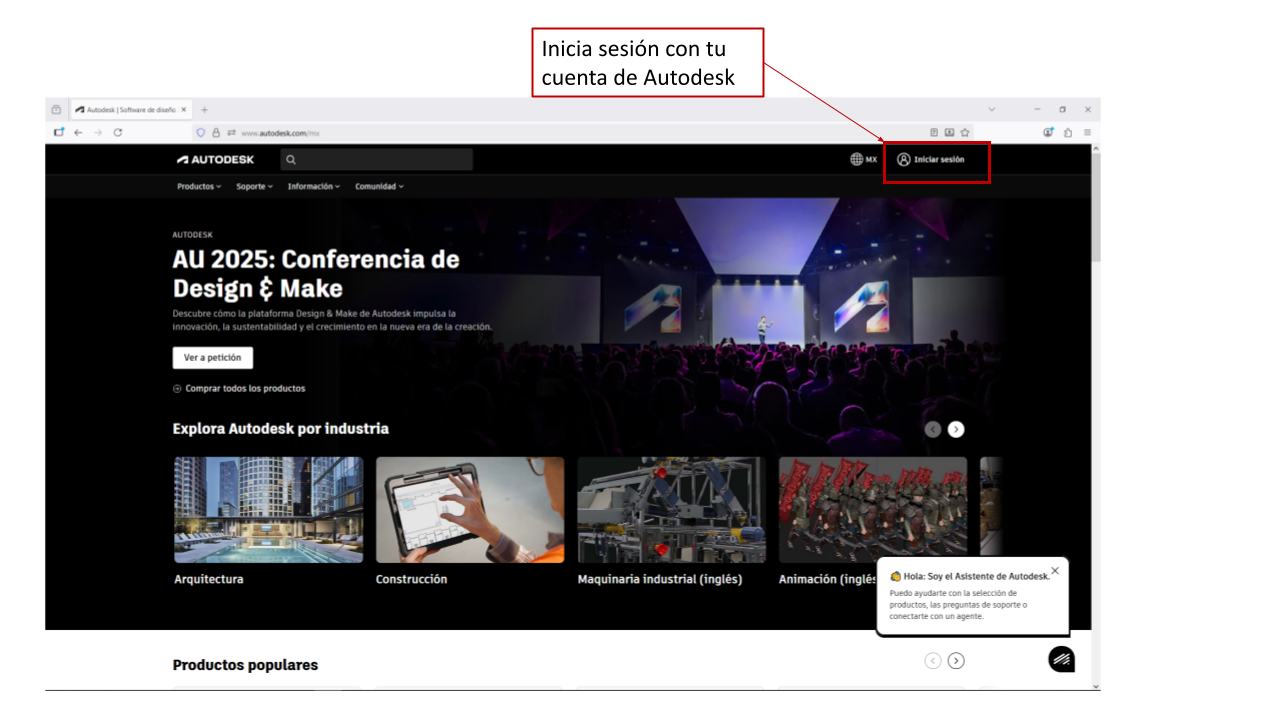Click the Arquitectura building thumbnail

point(269,510)
